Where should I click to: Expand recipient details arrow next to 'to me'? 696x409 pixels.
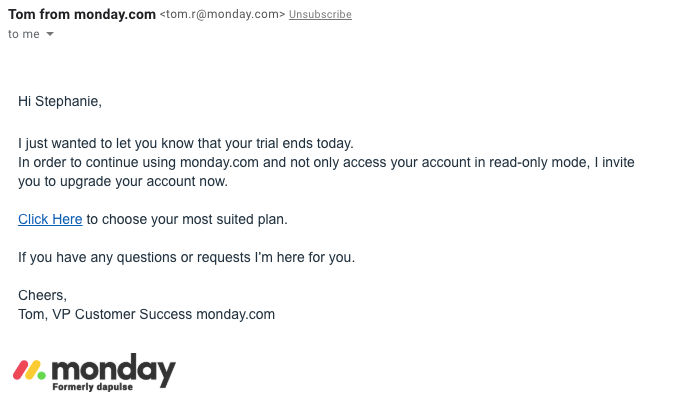50,35
